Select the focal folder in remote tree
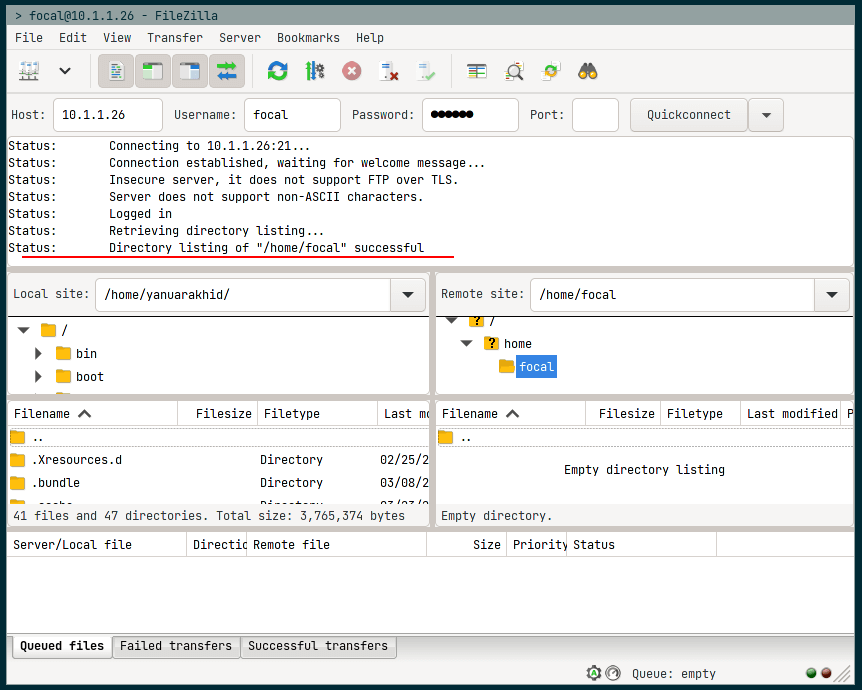The width and height of the screenshot is (862, 690). click(x=536, y=367)
